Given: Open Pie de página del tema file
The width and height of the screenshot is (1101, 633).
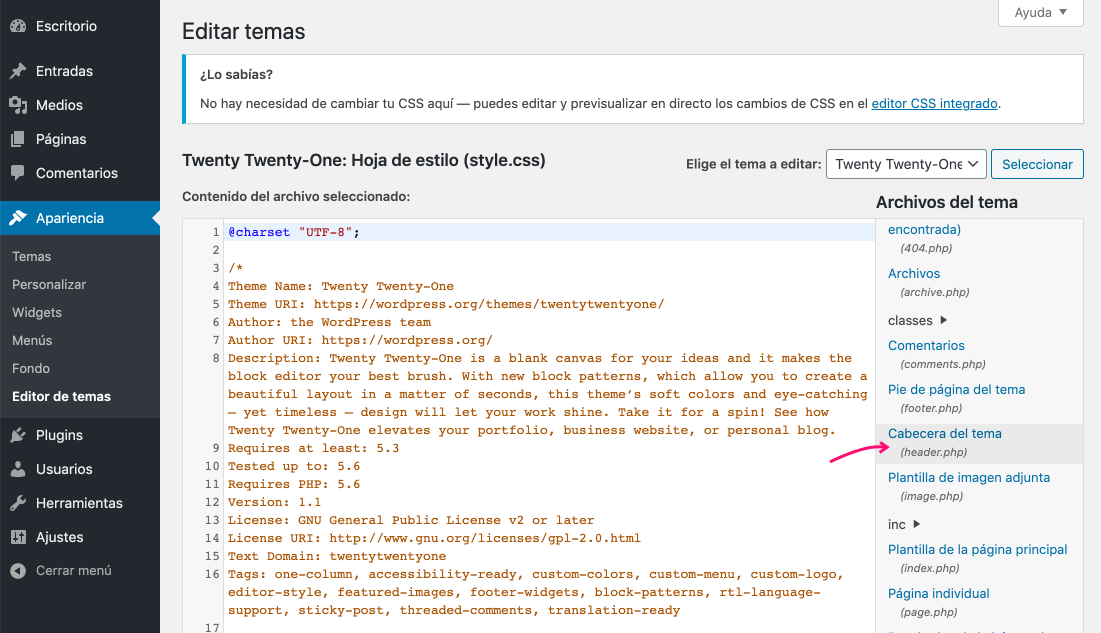Looking at the screenshot, I should tap(956, 389).
